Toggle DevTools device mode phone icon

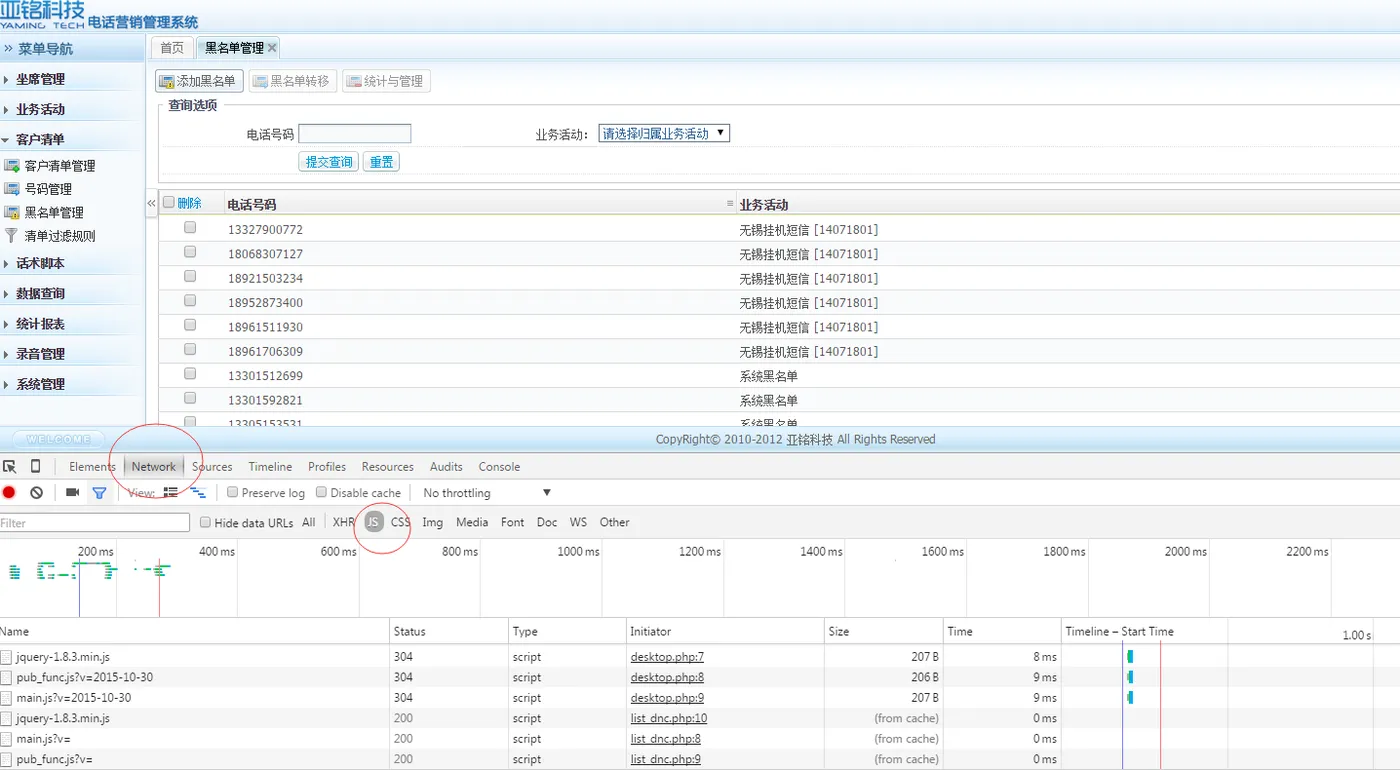[36, 467]
